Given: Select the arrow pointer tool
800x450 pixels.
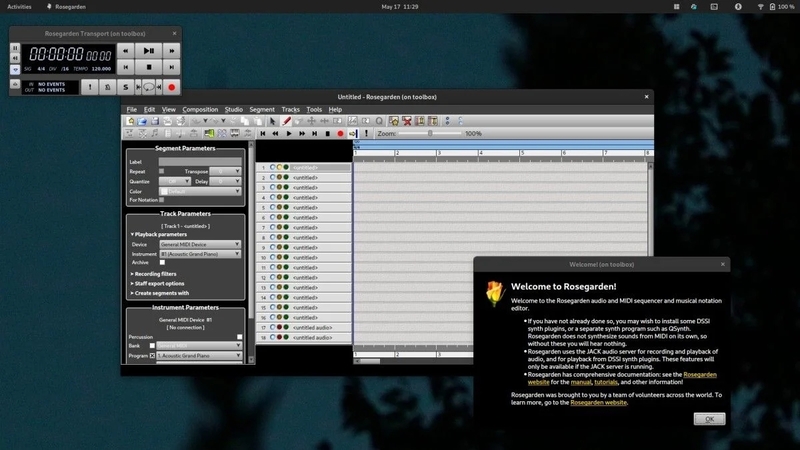Looking at the screenshot, I should (272, 121).
